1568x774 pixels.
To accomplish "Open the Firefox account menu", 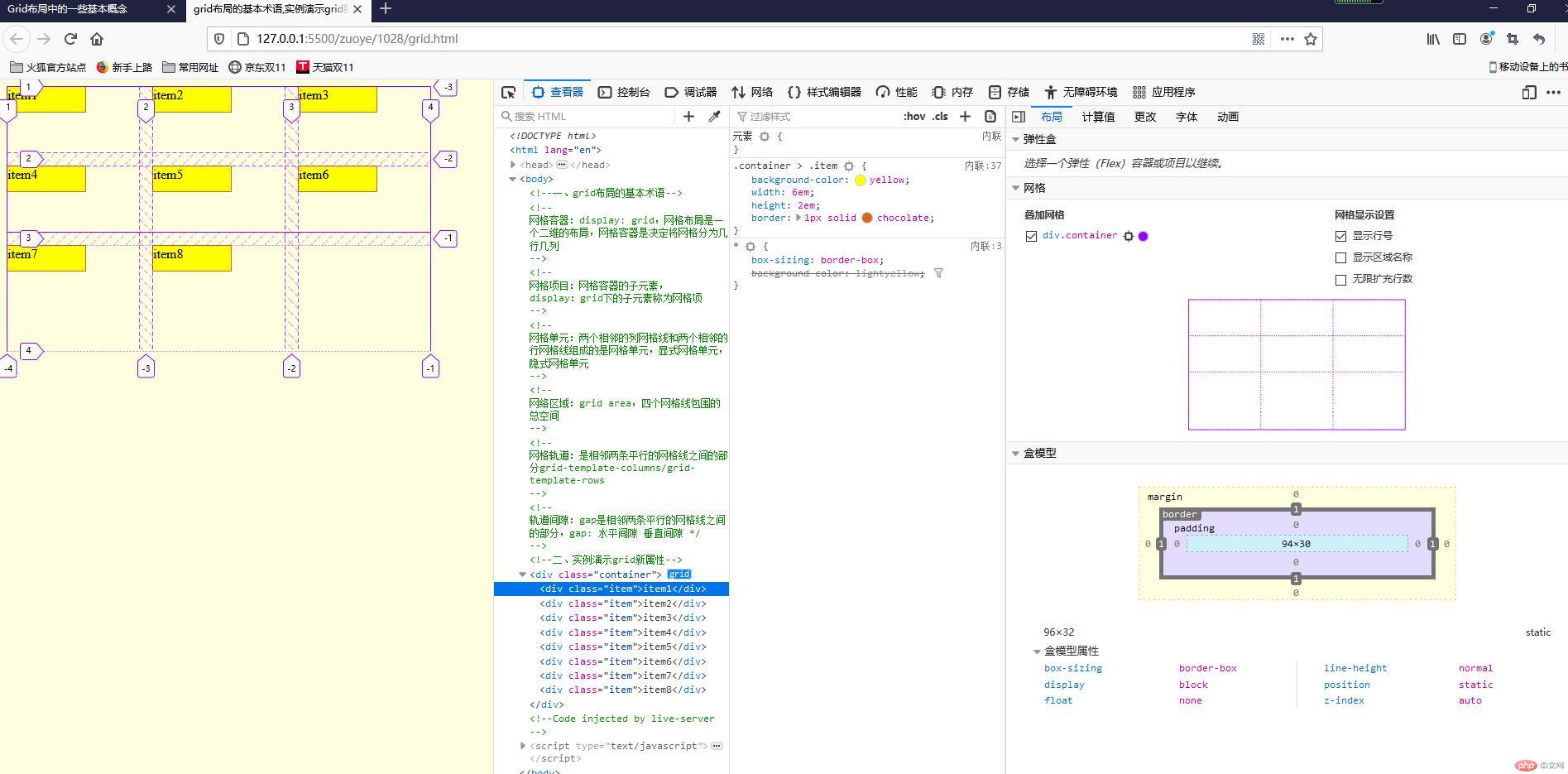I will pyautogui.click(x=1486, y=39).
